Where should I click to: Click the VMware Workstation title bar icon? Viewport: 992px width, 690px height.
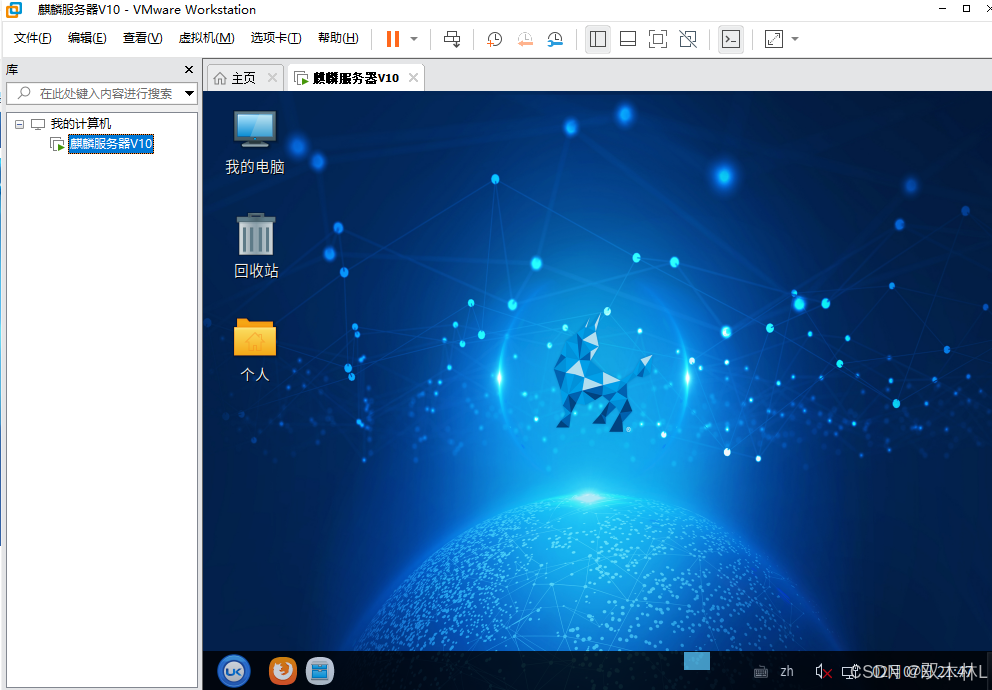click(x=13, y=9)
